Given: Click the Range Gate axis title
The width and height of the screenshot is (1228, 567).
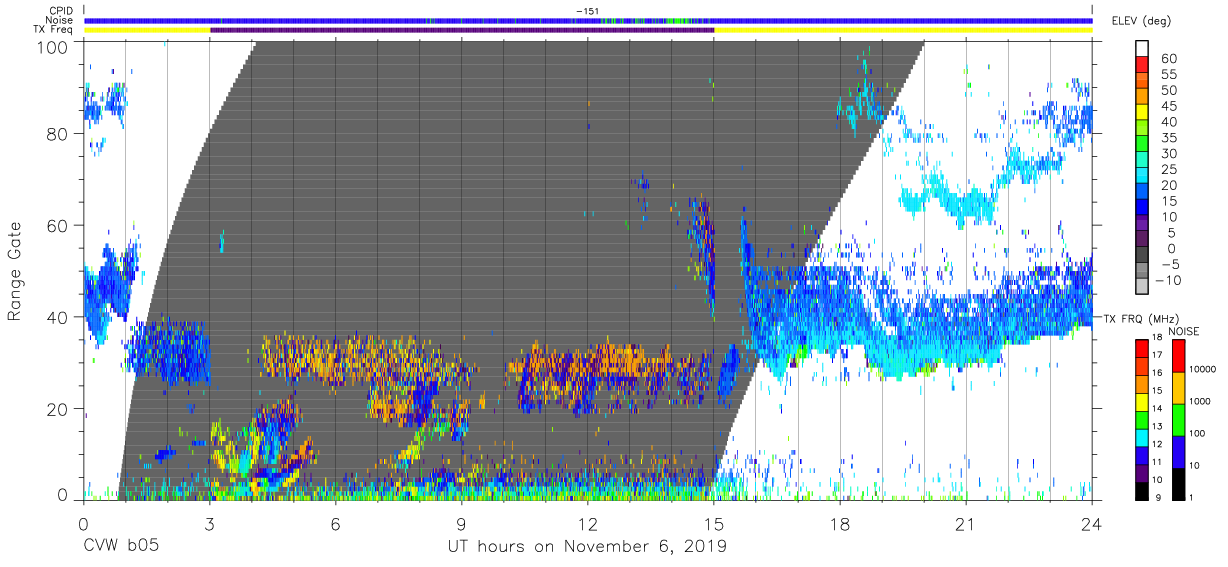Looking at the screenshot, I should point(15,271).
